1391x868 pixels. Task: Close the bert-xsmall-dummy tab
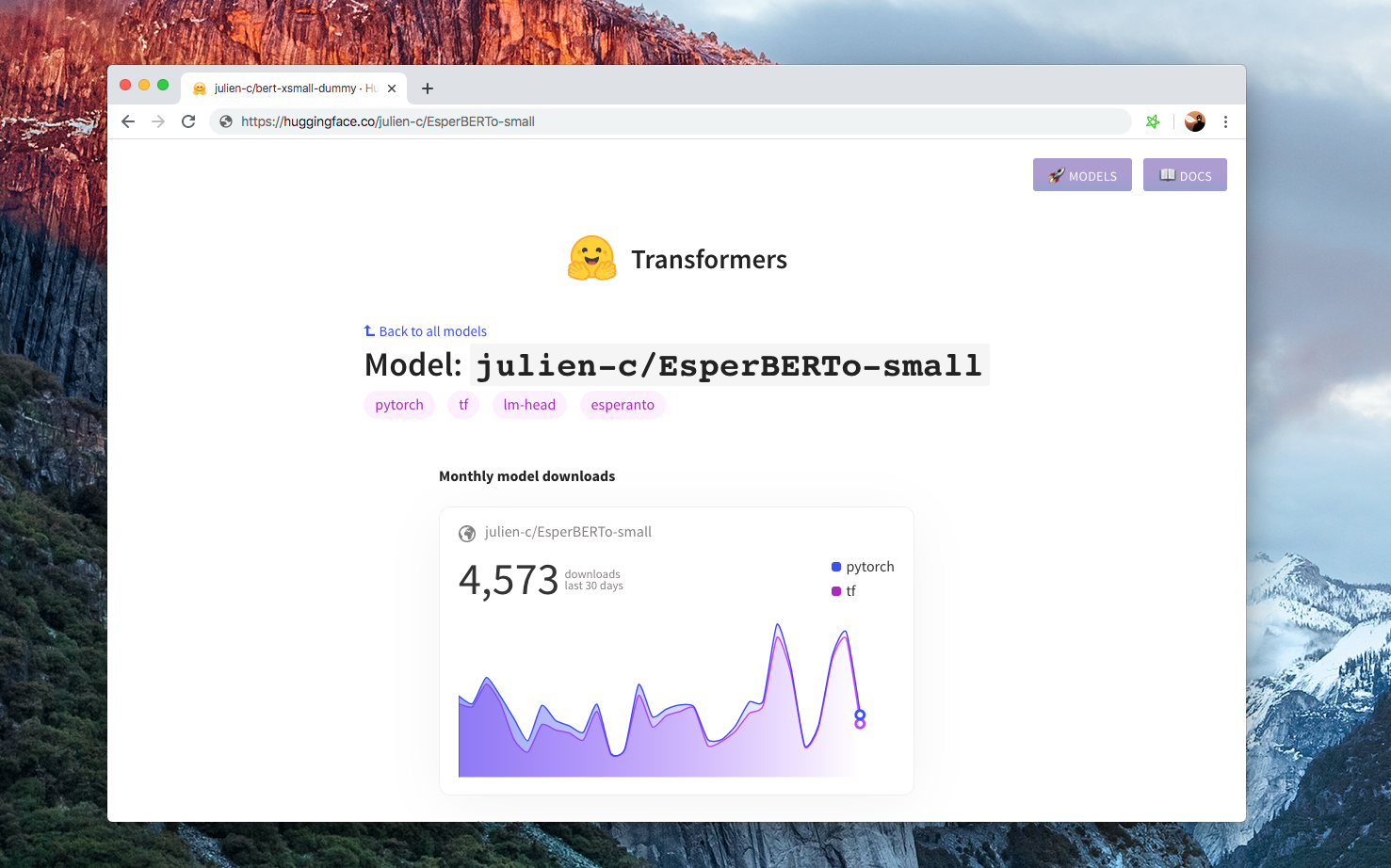click(392, 88)
